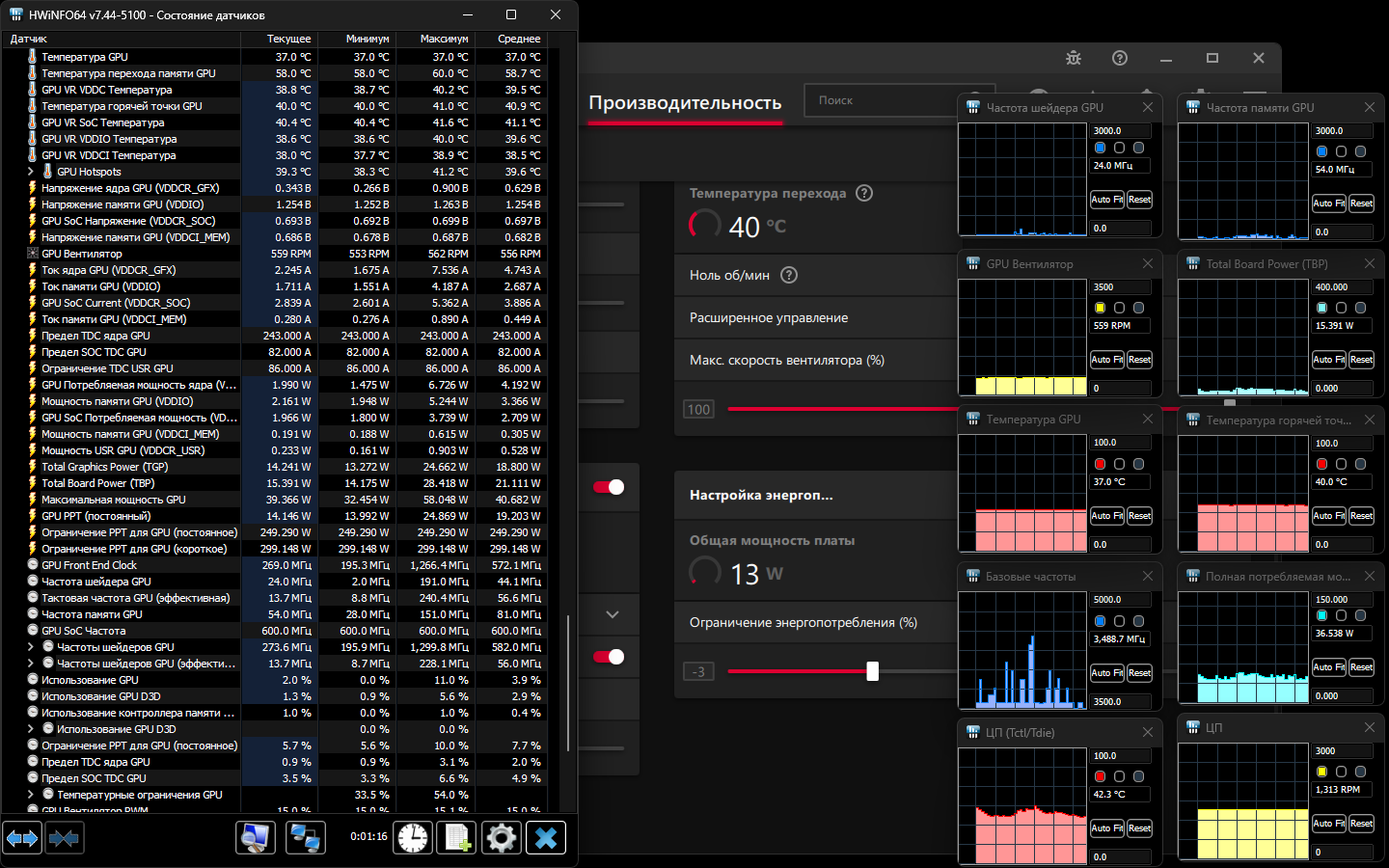Viewport: 1389px width, 868px height.
Task: Click the clock icon beside the 0:01:16 timer
Action: click(413, 838)
